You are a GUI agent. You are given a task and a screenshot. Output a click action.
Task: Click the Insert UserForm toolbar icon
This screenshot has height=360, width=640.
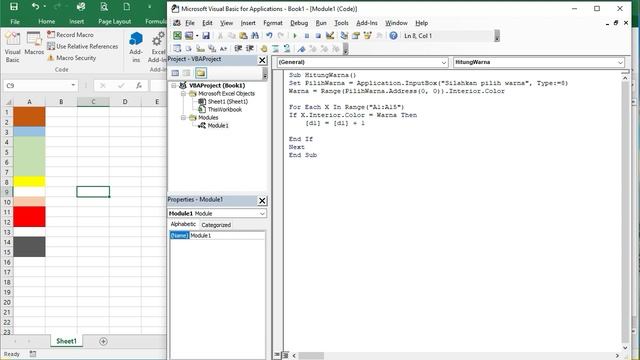click(189, 36)
